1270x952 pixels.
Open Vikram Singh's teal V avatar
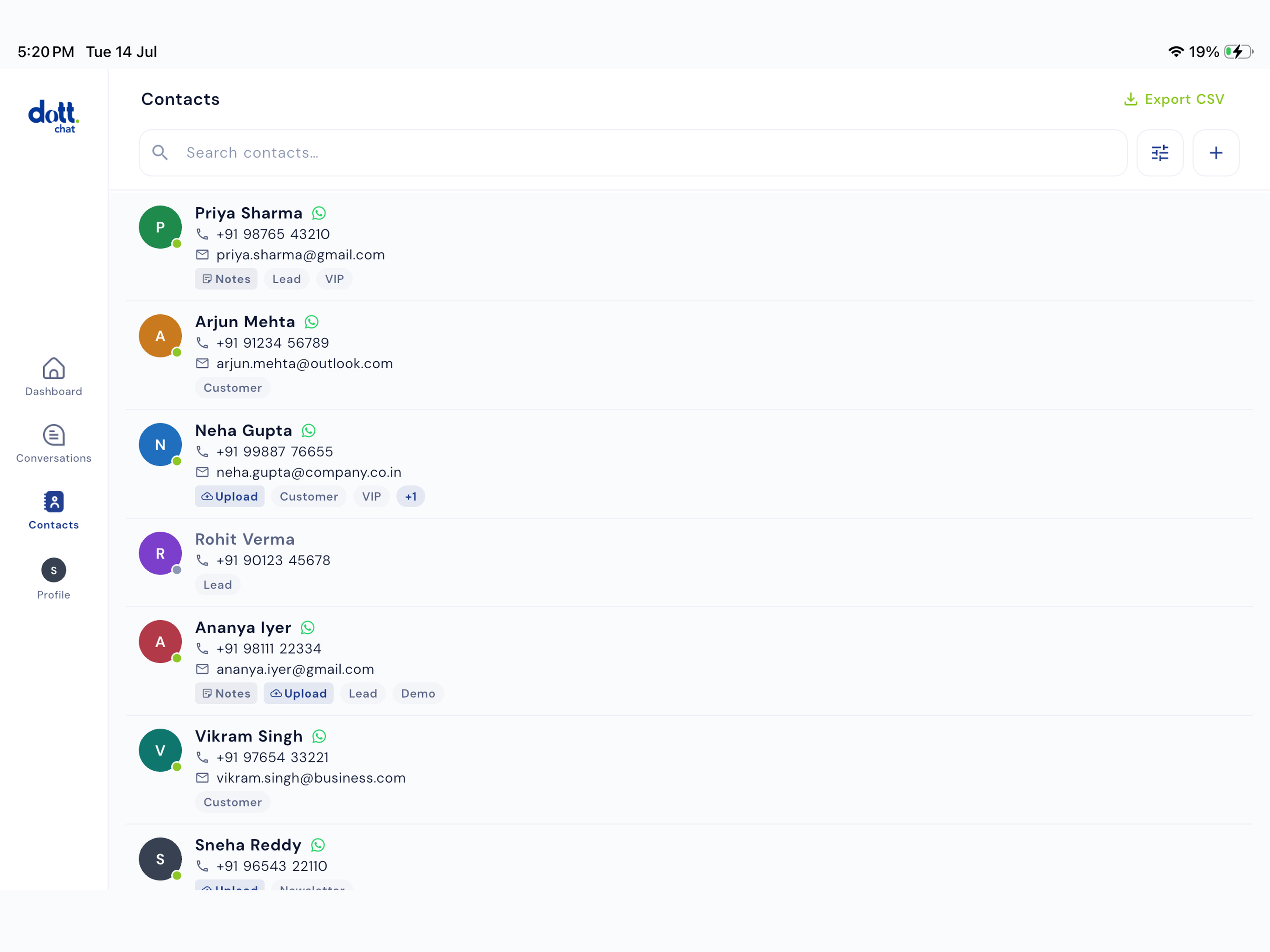[160, 750]
